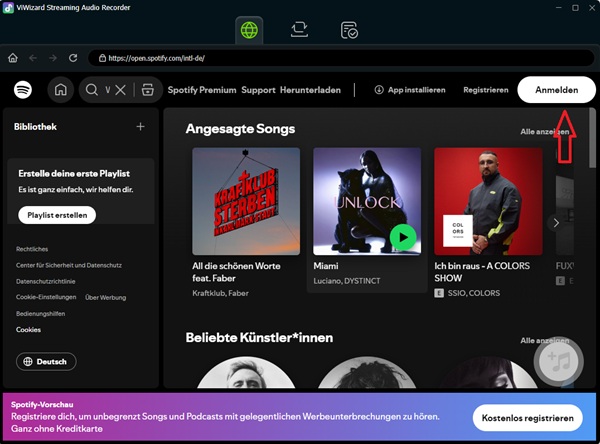Click artist text SSIO, COLORS
600x444 pixels.
474,293
